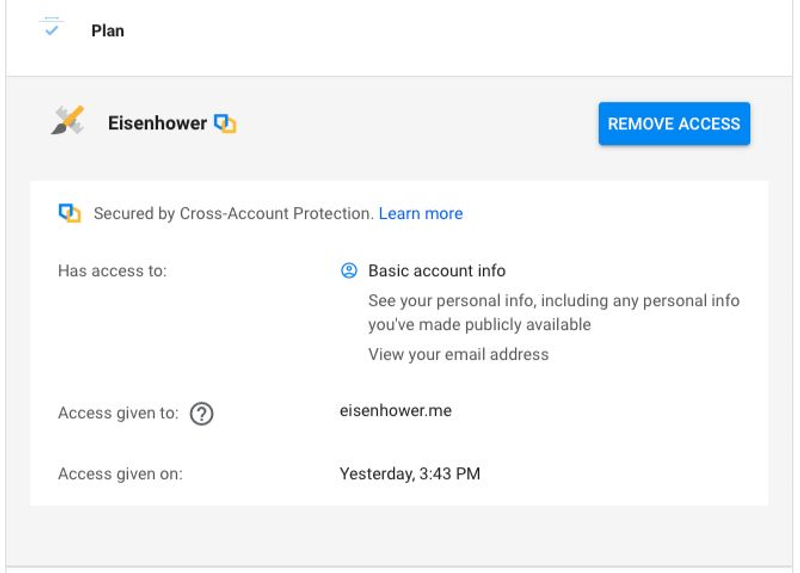Click the Access given to label

pos(118,412)
